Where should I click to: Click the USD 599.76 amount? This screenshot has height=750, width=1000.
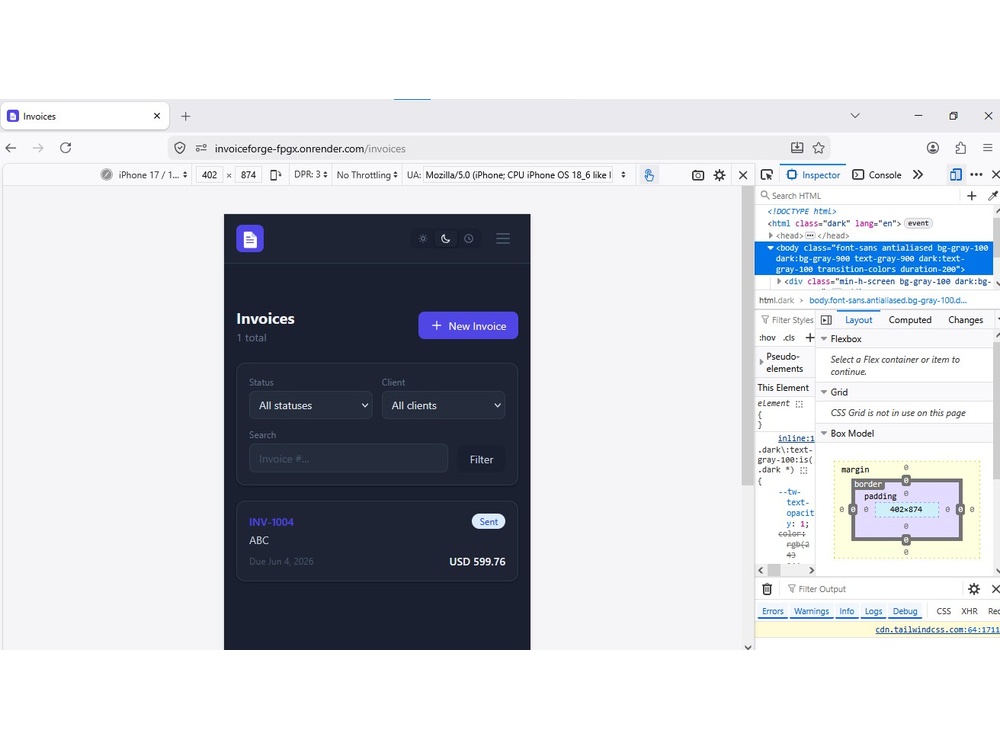(477, 562)
